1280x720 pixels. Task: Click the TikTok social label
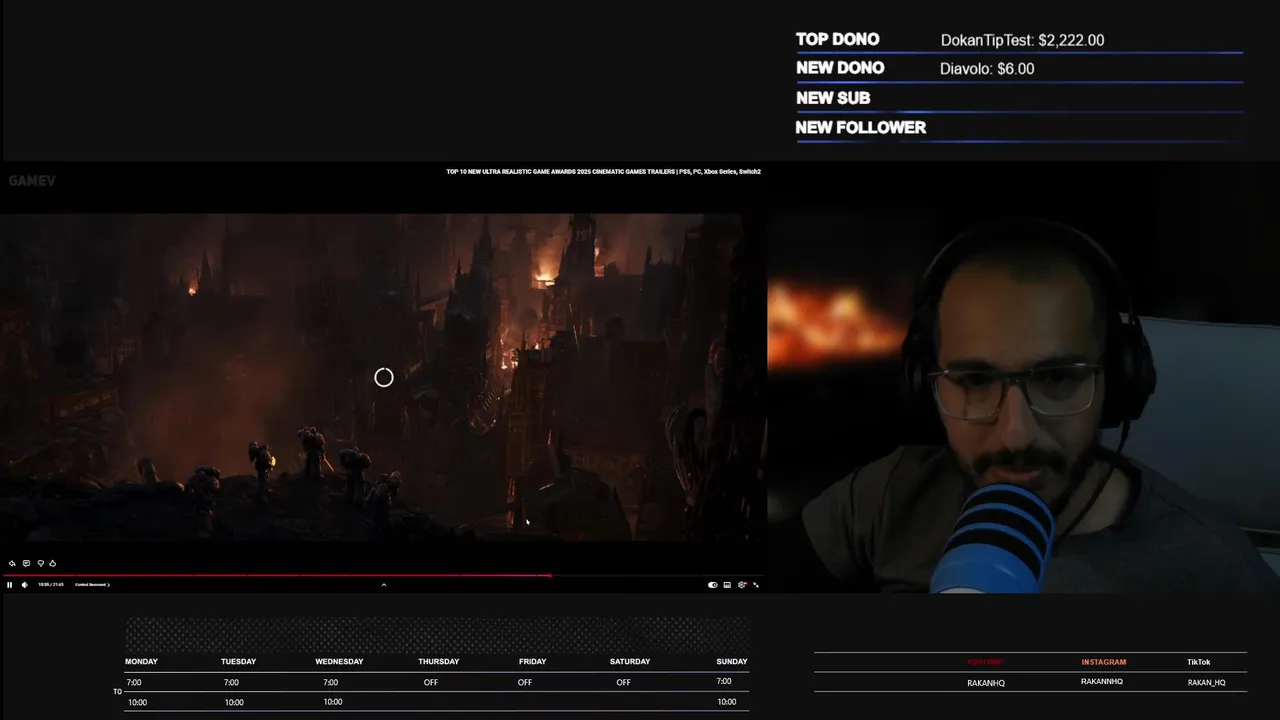(1198, 662)
